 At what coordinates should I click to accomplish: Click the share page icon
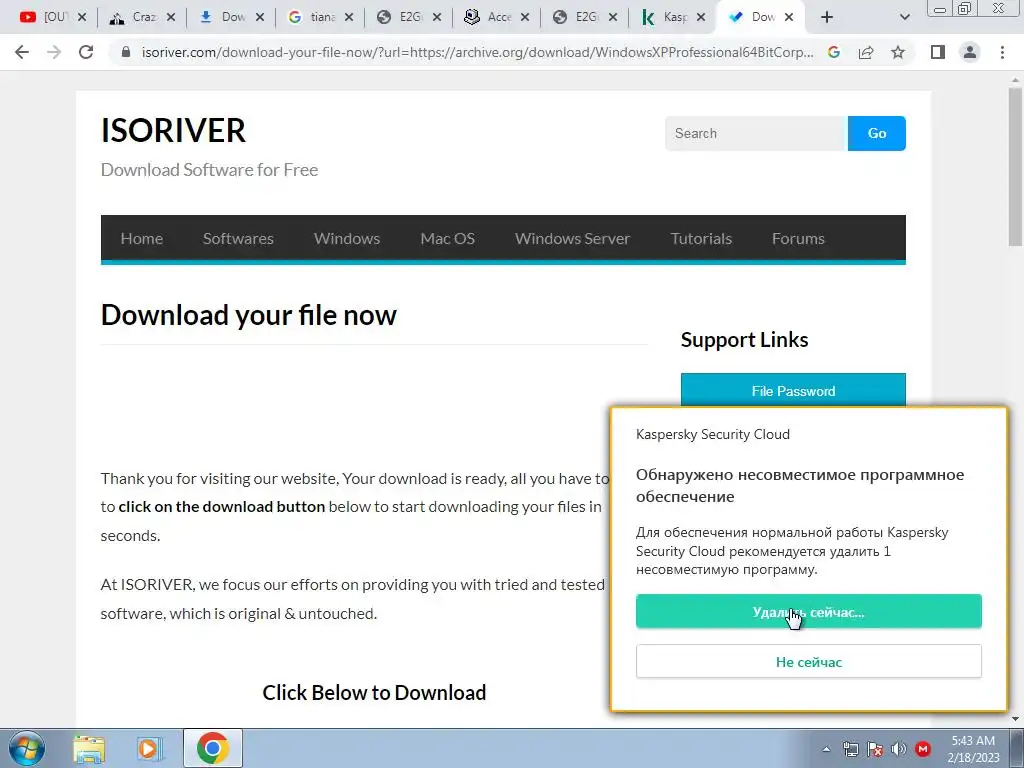[866, 52]
